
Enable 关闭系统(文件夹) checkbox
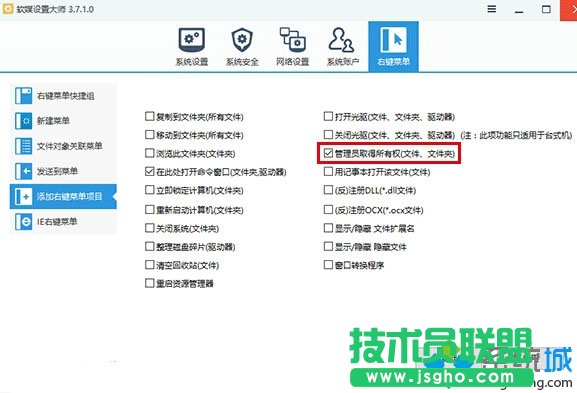click(149, 228)
